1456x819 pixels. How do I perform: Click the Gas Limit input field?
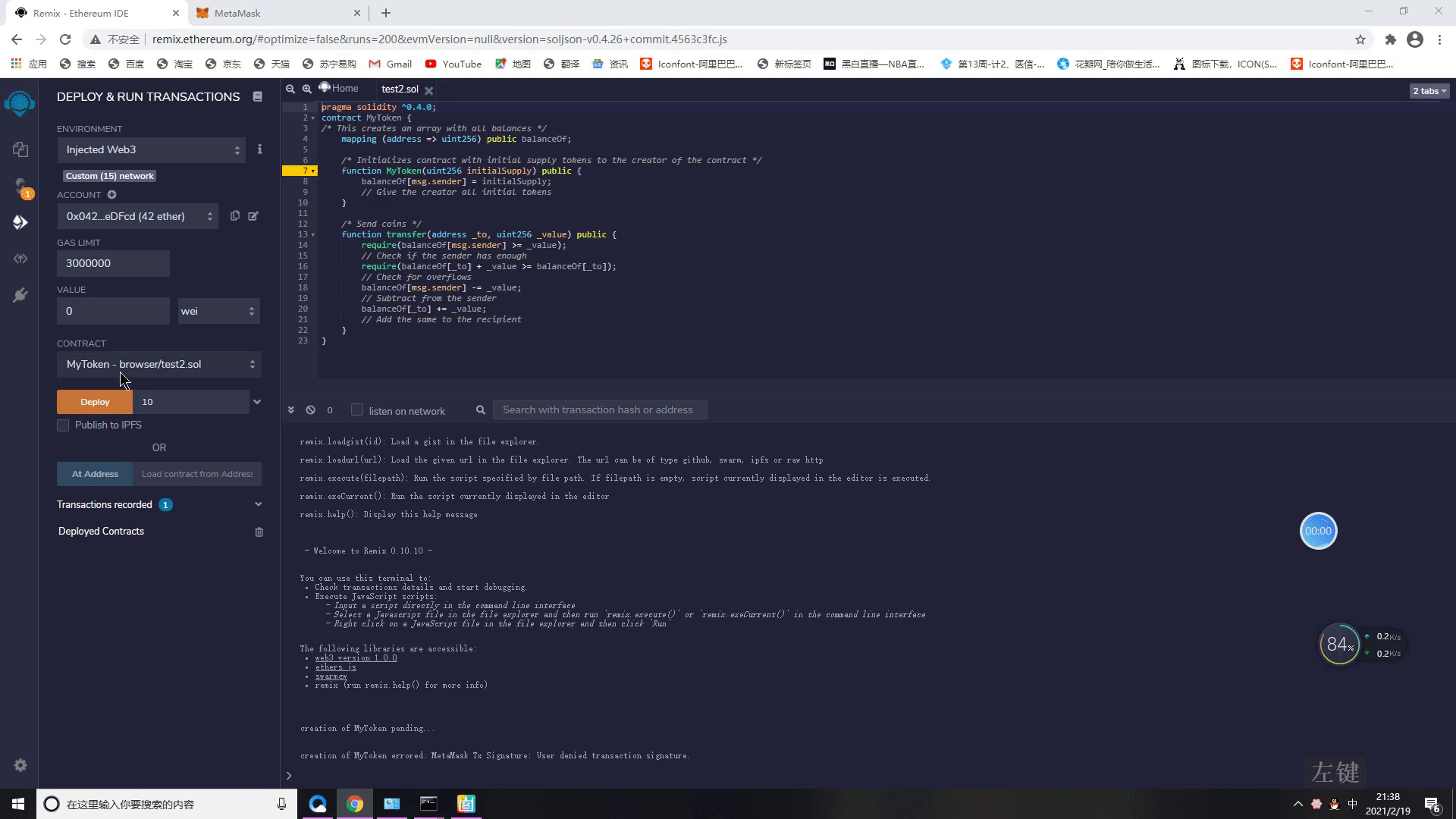[113, 264]
